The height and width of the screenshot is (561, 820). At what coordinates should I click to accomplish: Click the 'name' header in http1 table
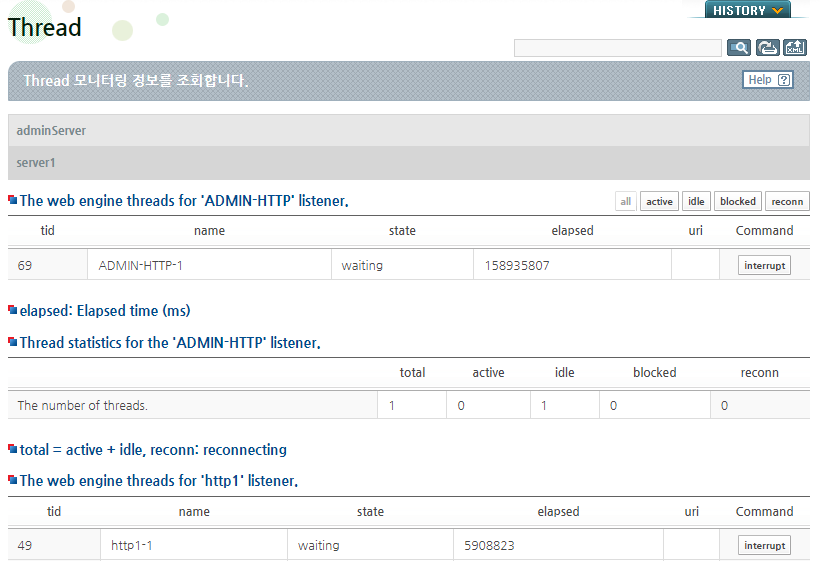pos(194,512)
